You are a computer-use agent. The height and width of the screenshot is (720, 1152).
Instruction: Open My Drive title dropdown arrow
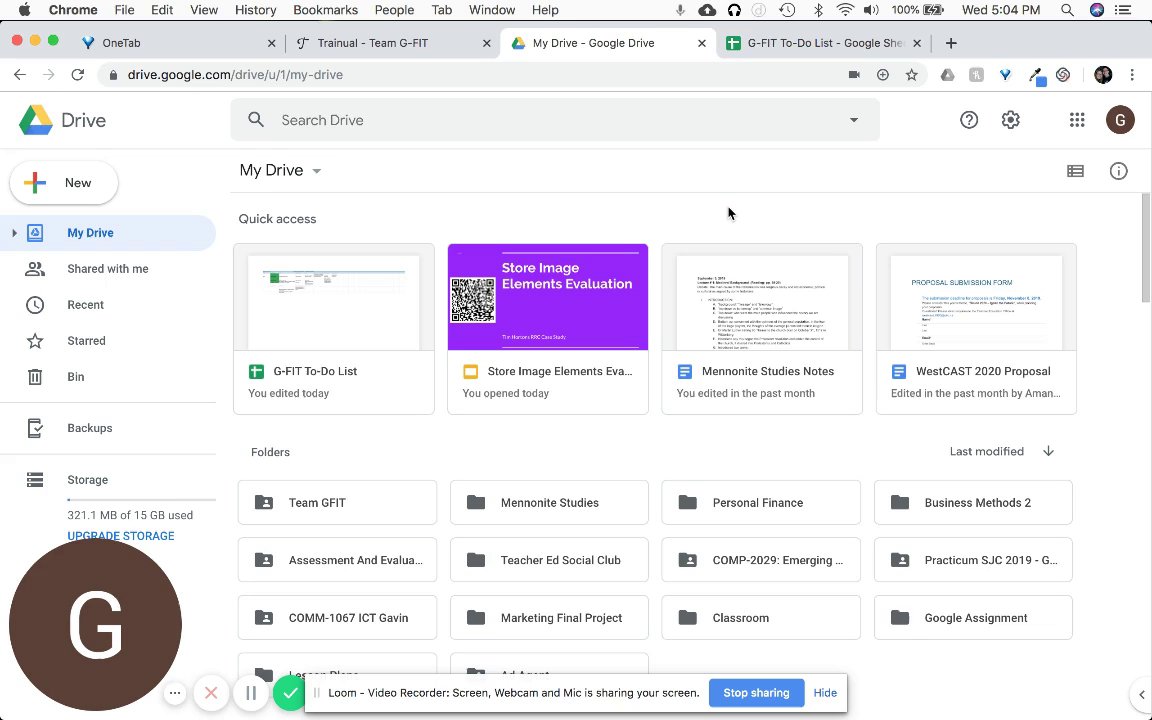click(316, 171)
